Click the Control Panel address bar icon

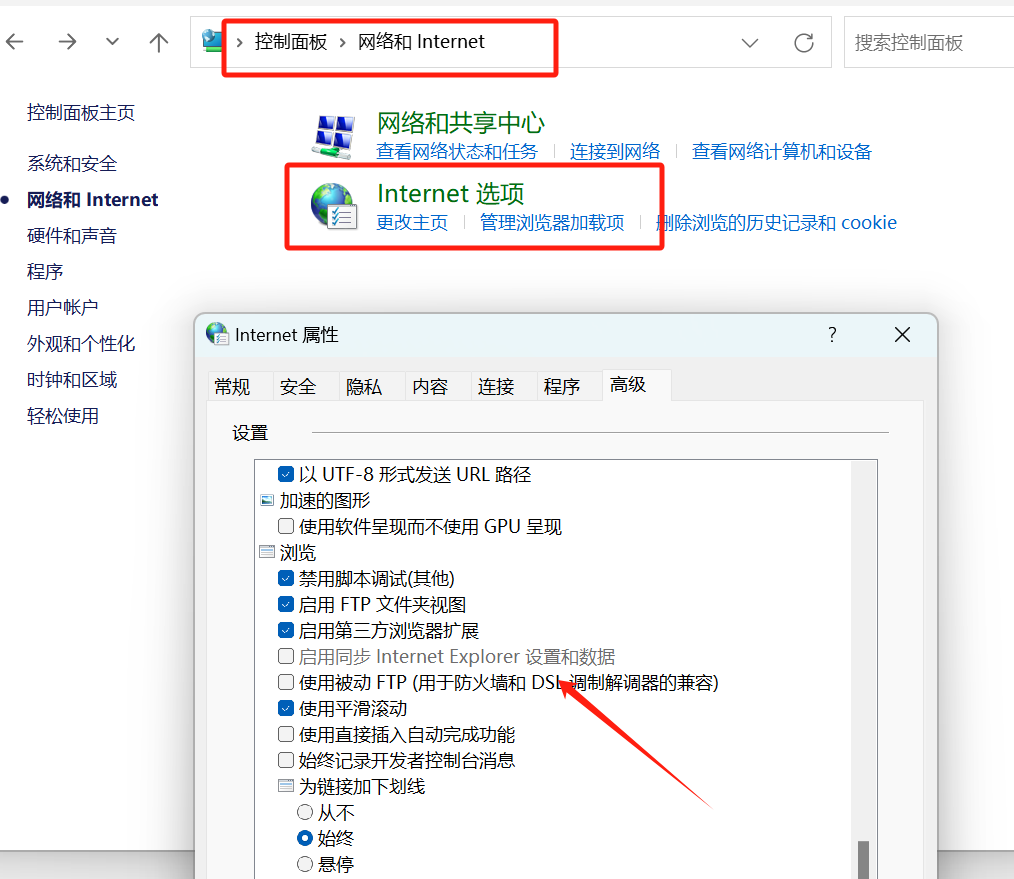pyautogui.click(x=212, y=41)
